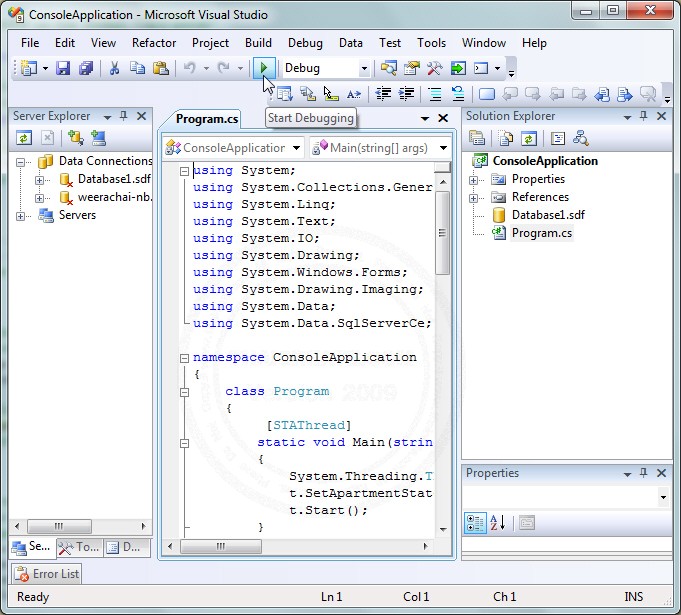Image resolution: width=681 pixels, height=615 pixels.
Task: Refresh the Server Explorer tree
Action: point(24,138)
